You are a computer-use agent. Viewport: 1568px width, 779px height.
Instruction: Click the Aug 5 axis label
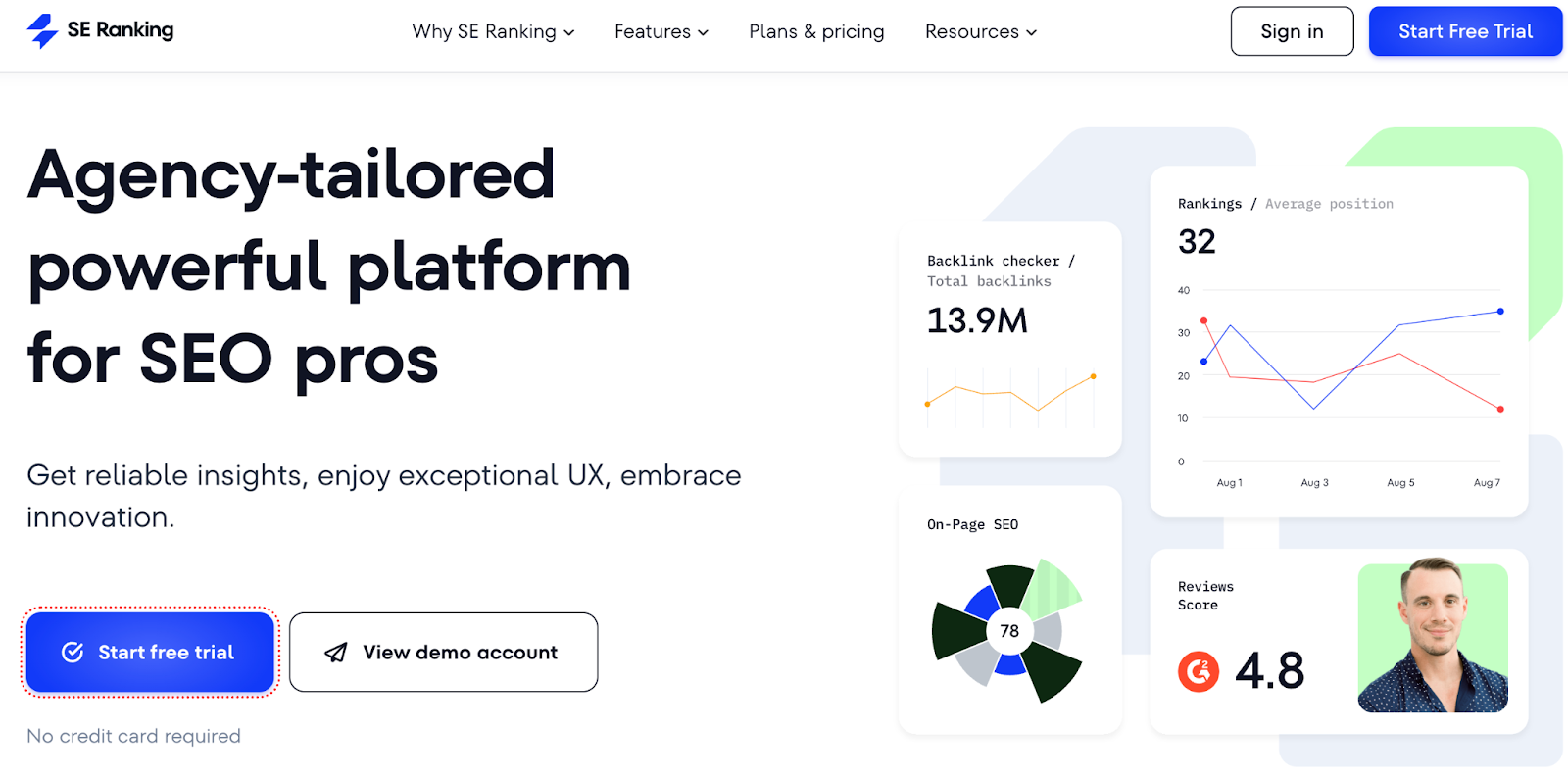1400,482
